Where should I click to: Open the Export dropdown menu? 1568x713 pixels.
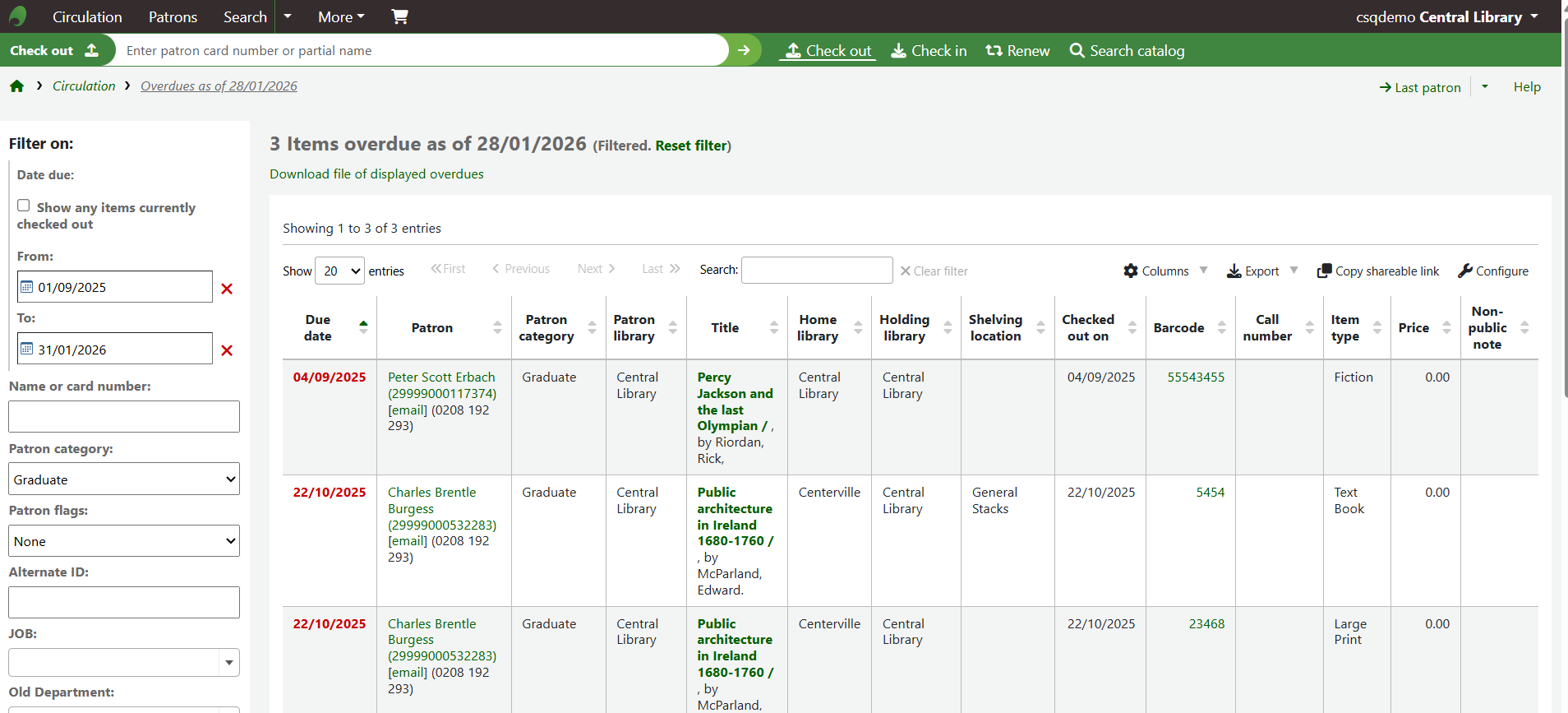click(1261, 271)
